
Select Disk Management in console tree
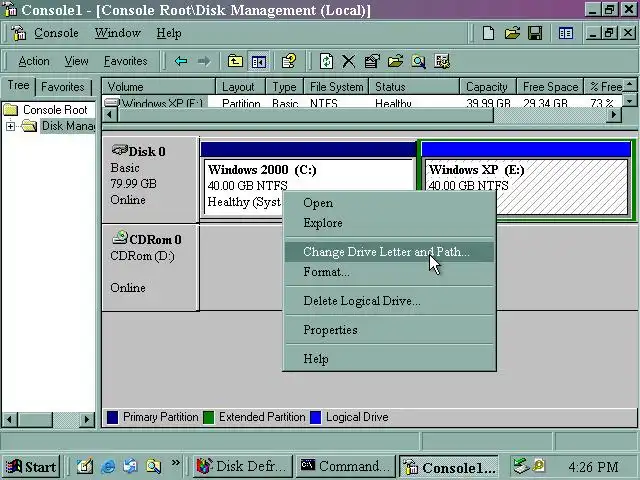pyautogui.click(x=68, y=126)
